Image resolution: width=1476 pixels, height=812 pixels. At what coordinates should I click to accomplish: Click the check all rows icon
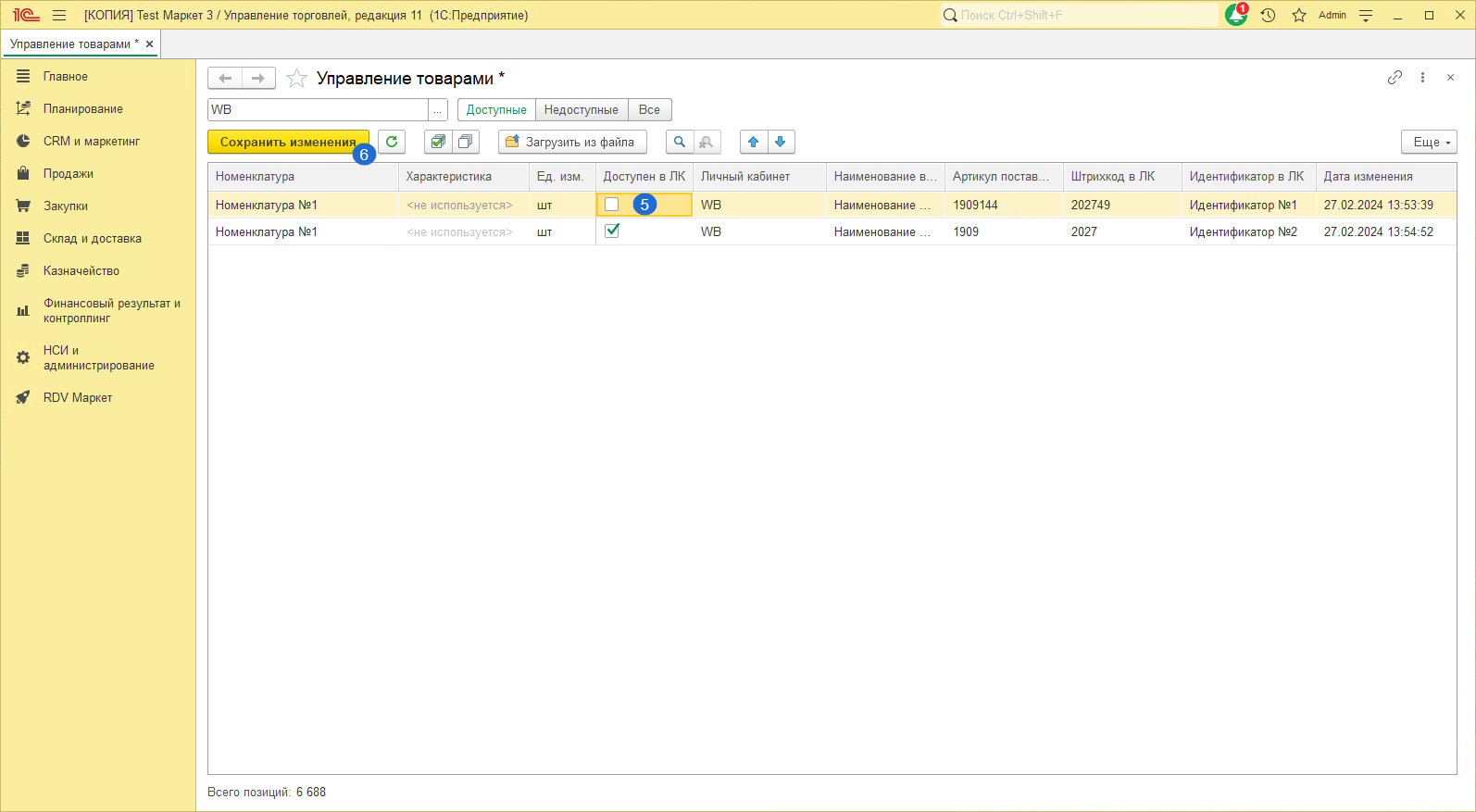click(x=438, y=142)
